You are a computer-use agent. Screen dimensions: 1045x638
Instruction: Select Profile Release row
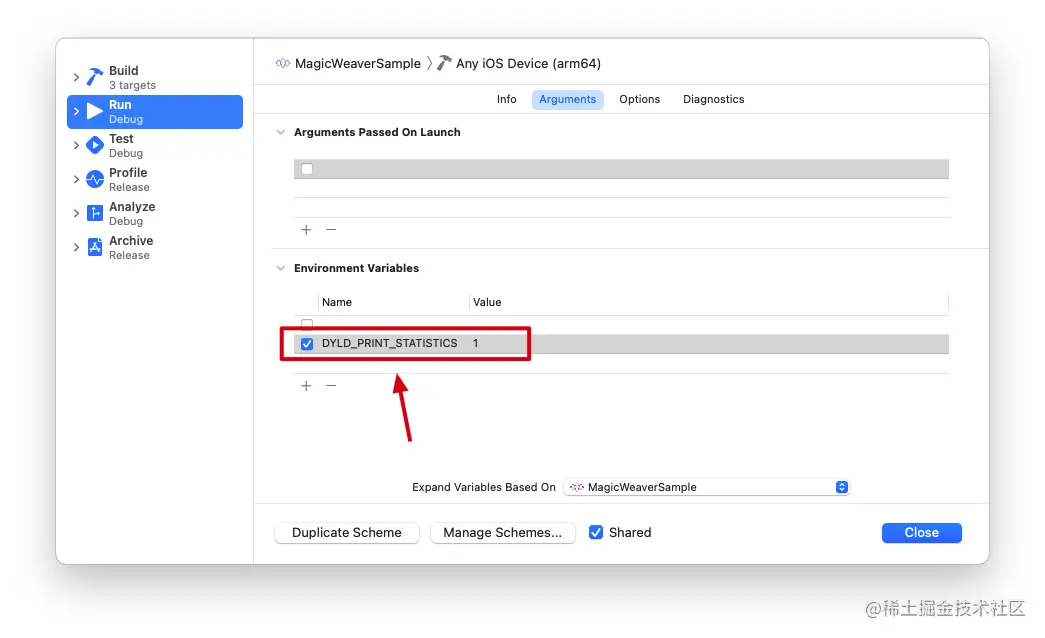pyautogui.click(x=155, y=179)
